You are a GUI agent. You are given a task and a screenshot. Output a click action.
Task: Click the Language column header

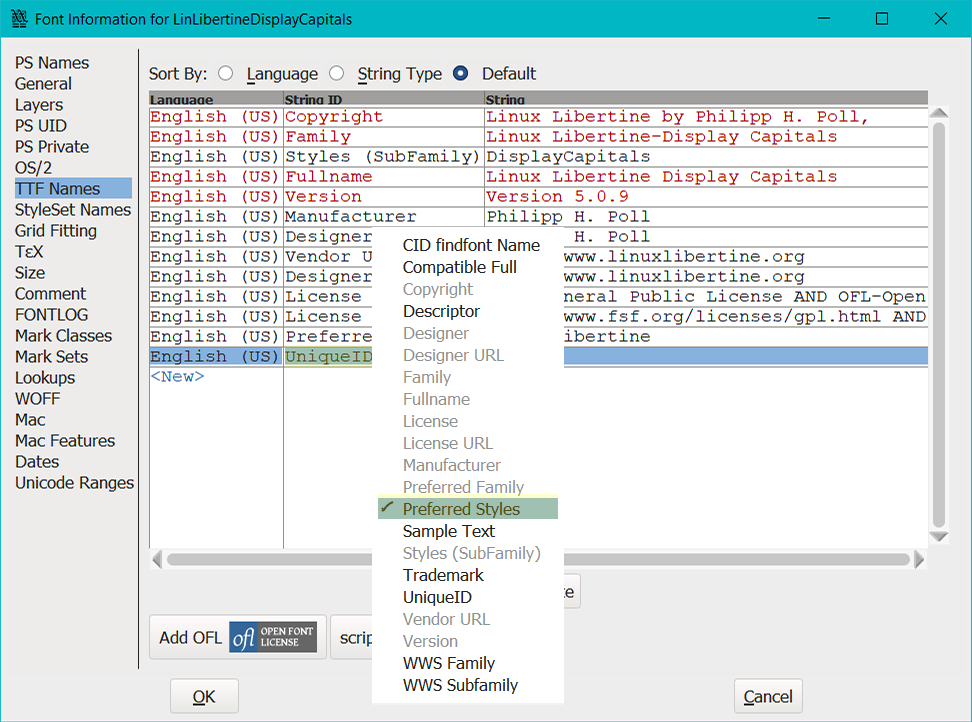[x=216, y=99]
